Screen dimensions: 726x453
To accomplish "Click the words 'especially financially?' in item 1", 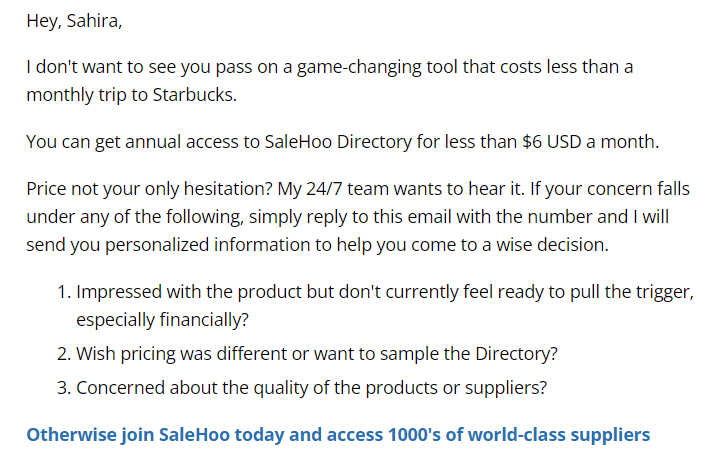I will (163, 320).
